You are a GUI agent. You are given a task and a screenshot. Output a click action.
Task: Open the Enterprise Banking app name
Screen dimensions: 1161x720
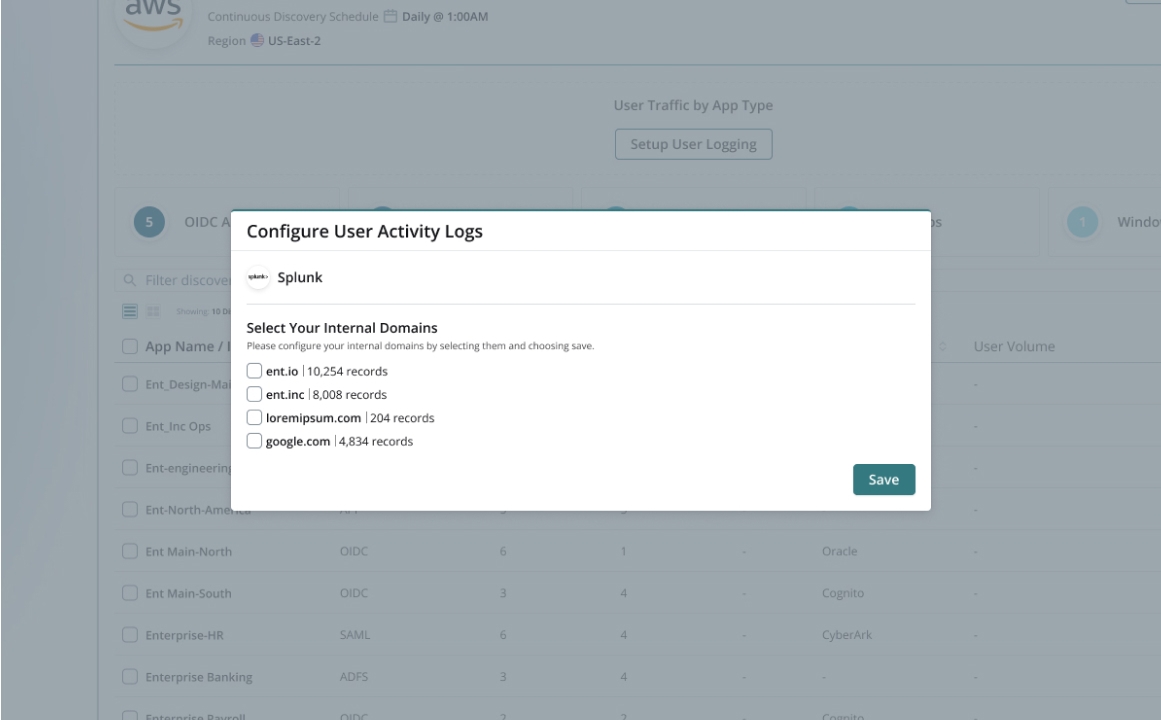coord(198,677)
